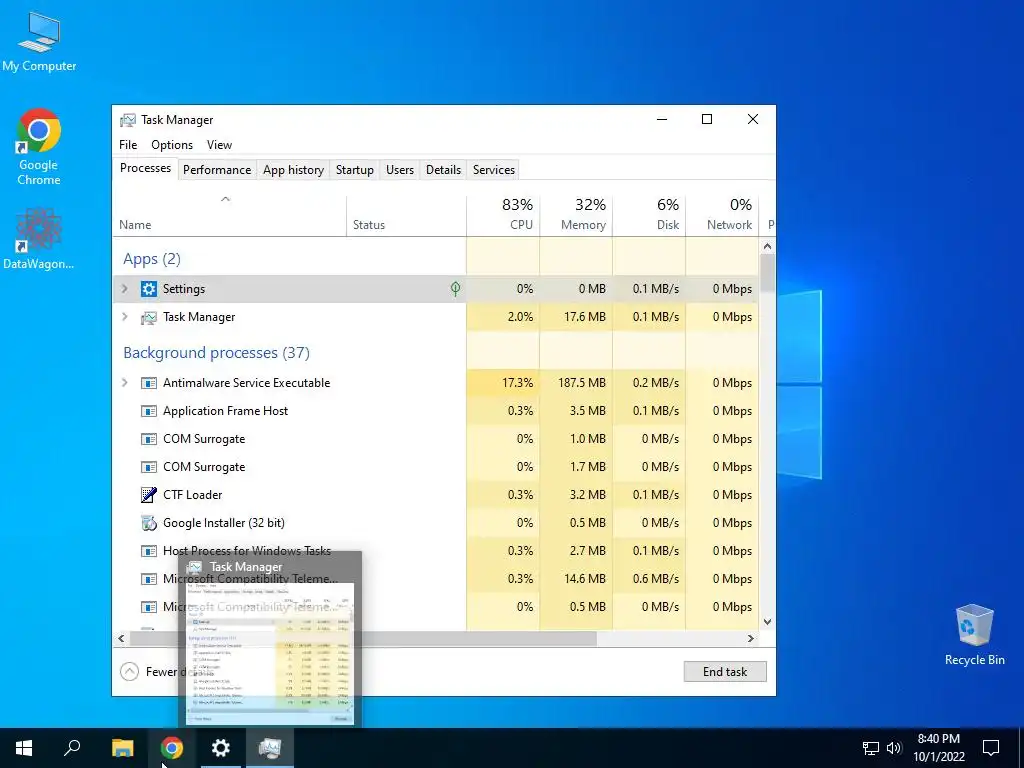1024x768 pixels.
Task: Expand the Settings app row
Action: pyautogui.click(x=125, y=289)
